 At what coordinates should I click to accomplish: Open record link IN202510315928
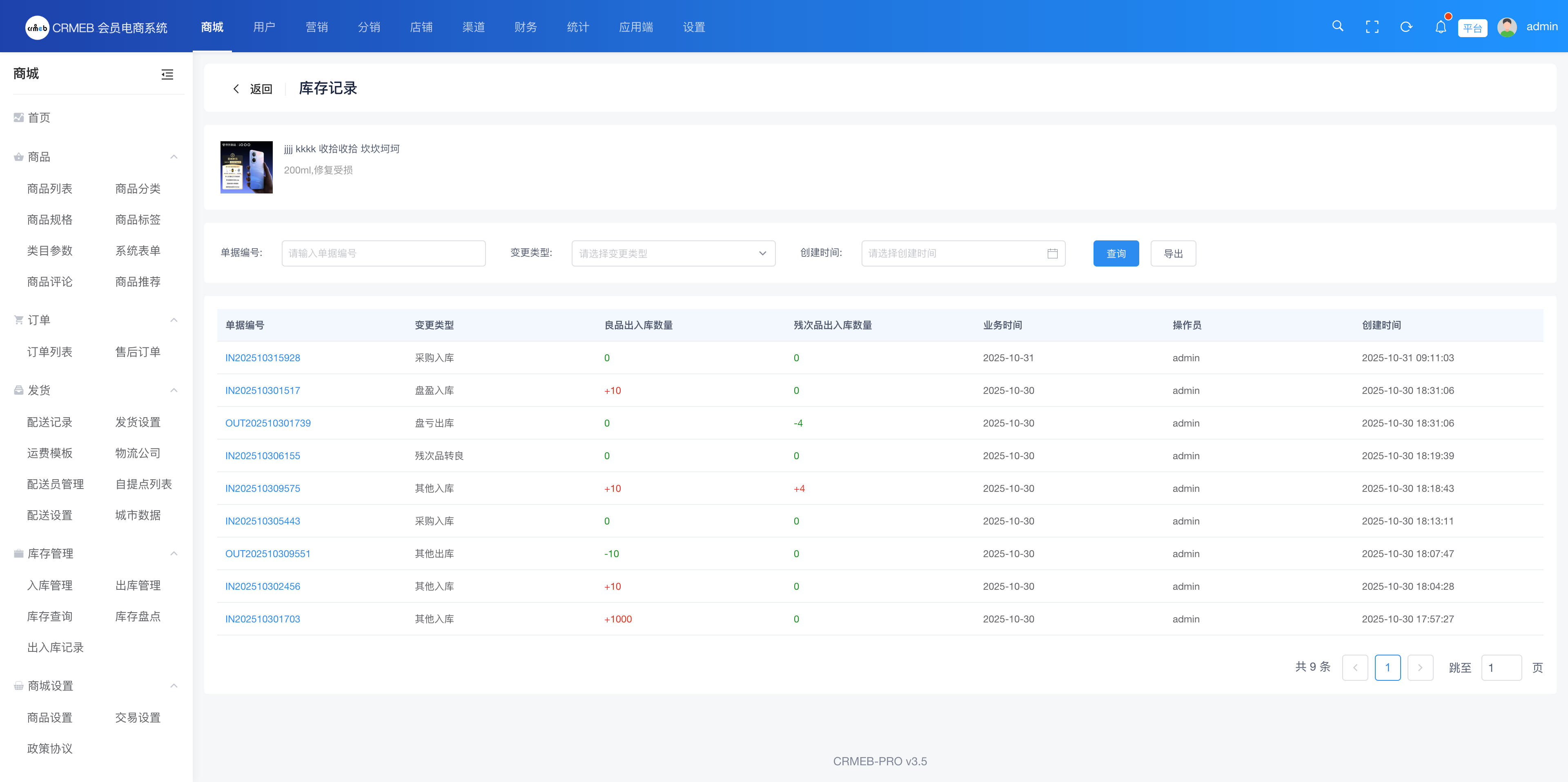tap(262, 358)
